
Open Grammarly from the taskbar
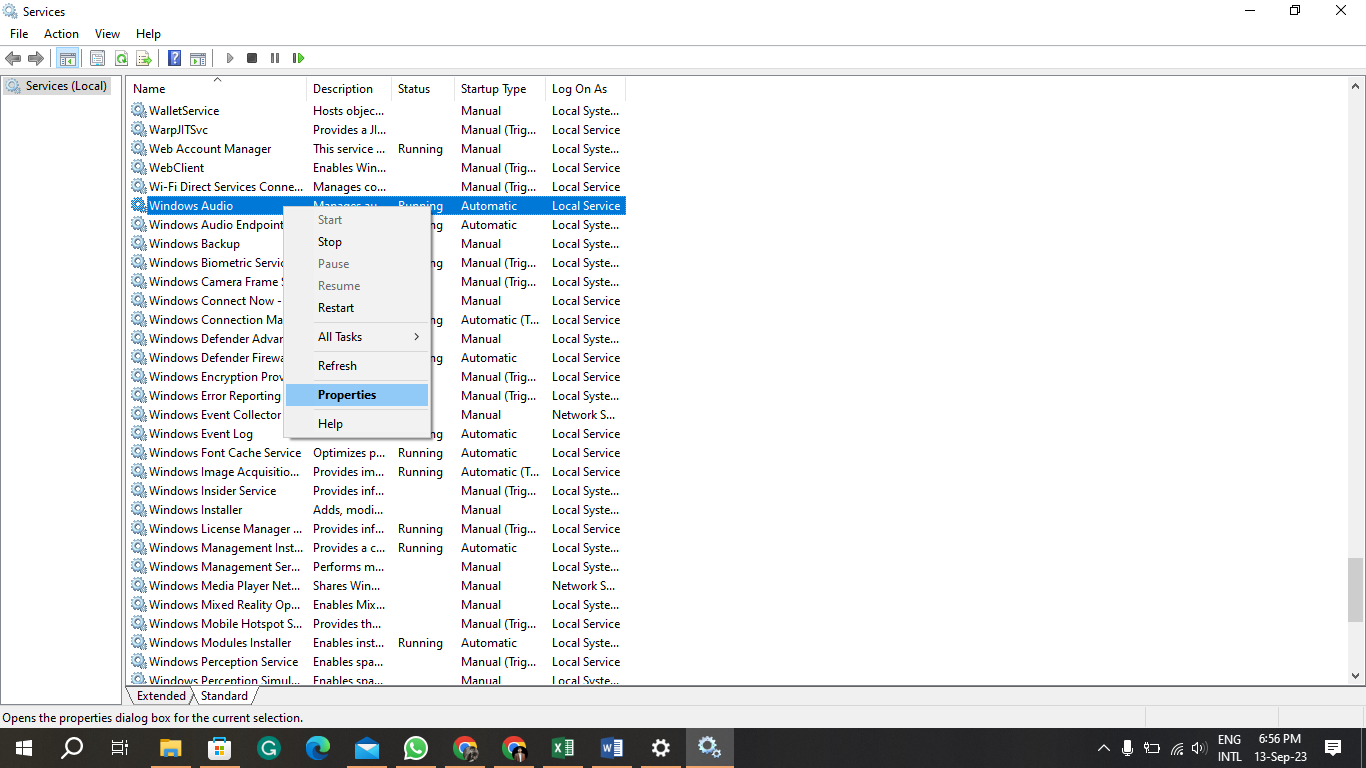click(269, 748)
